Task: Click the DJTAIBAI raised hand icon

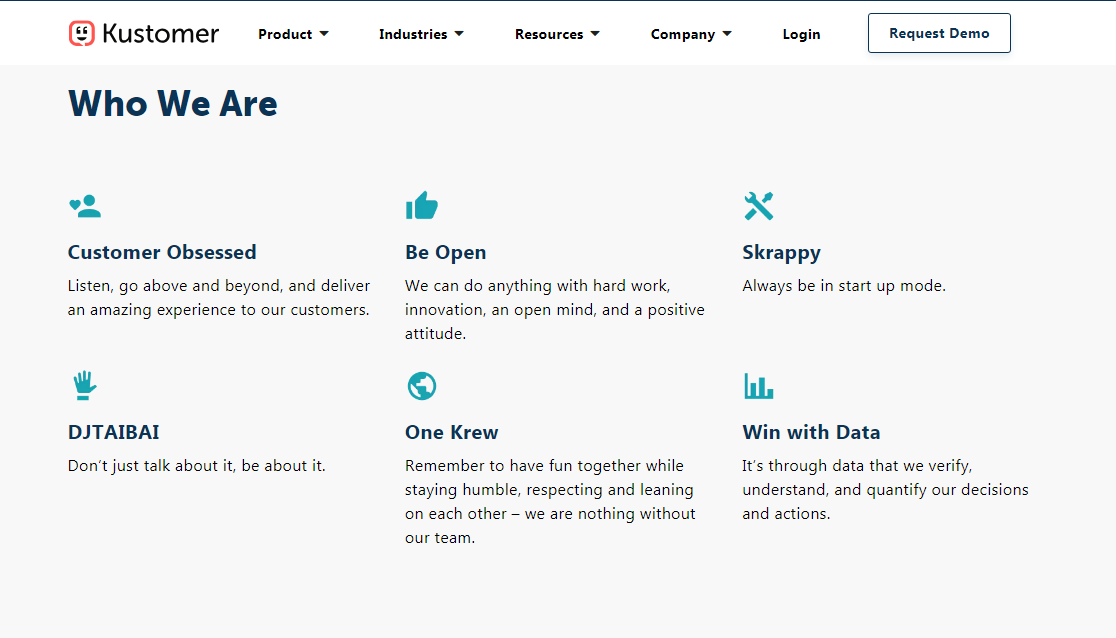Action: tap(84, 386)
